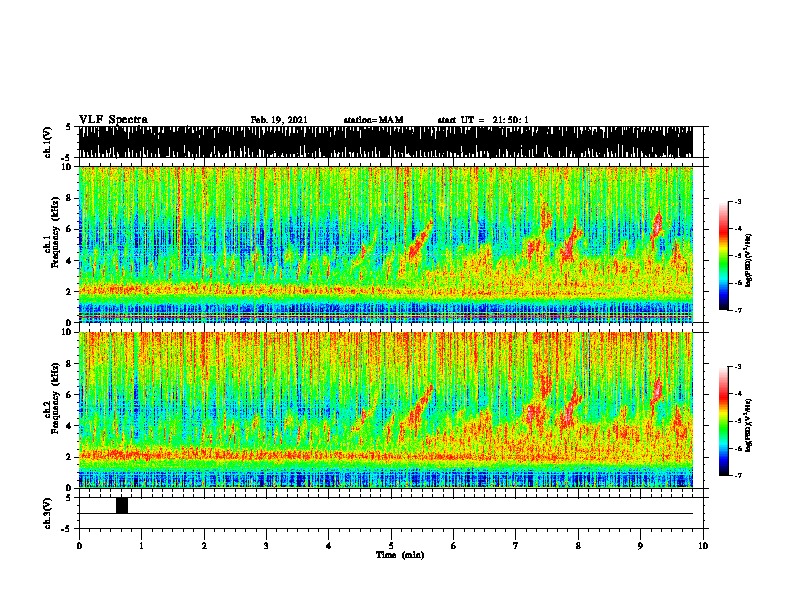Click the ch.1 color bar '-7' label
Screen dimensions: 792x612
(x=738, y=310)
